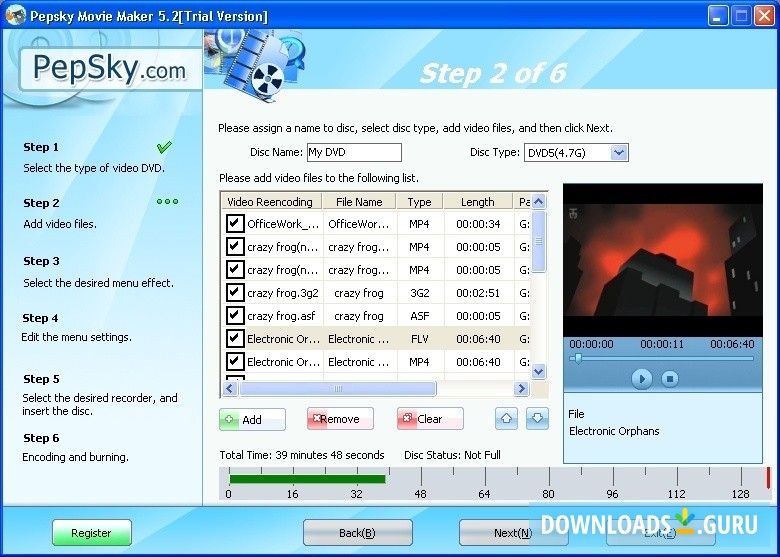Screen dimensions: 780x557
Task: Click the Add video files button
Action: click(x=252, y=419)
